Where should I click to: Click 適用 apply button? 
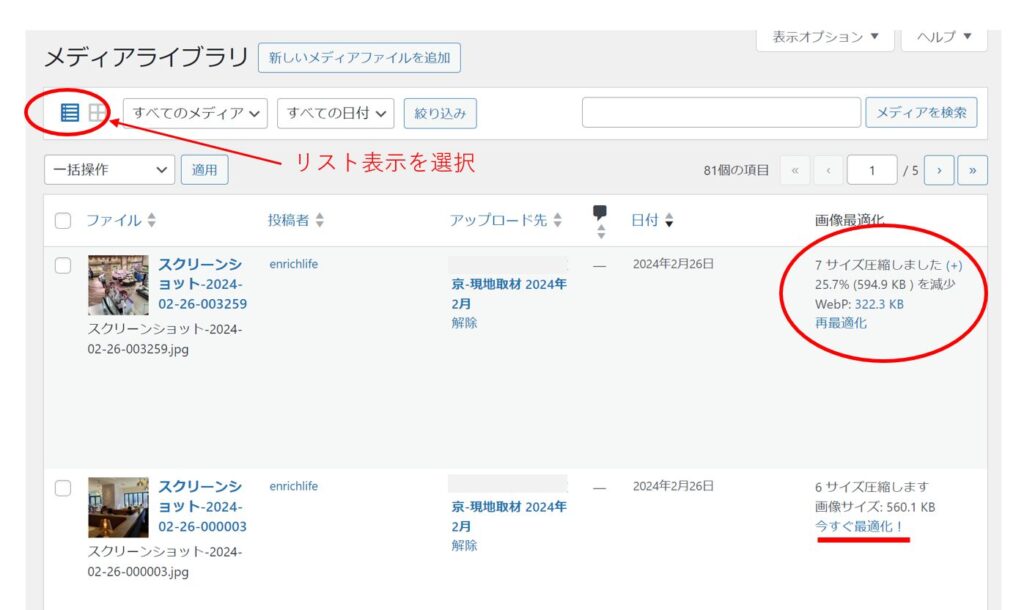204,170
